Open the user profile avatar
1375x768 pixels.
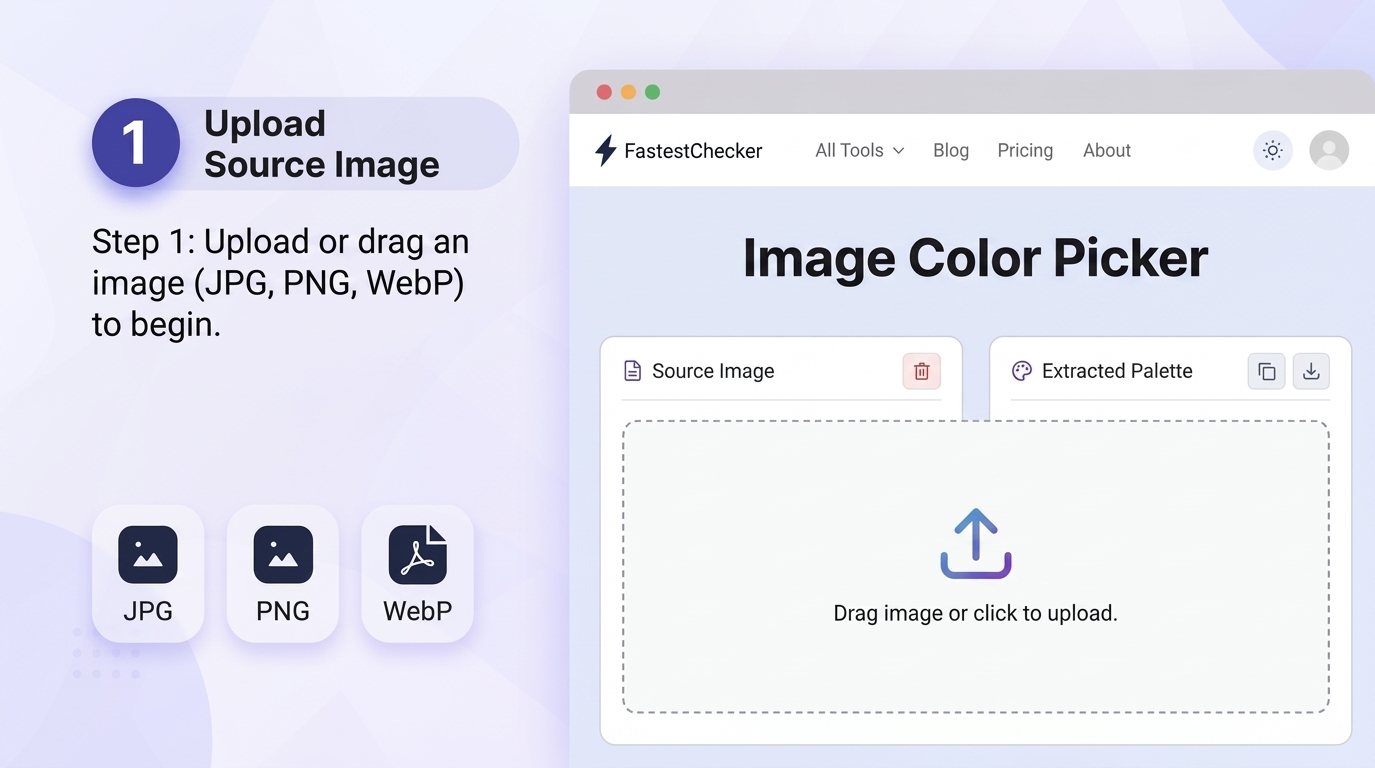(1329, 151)
